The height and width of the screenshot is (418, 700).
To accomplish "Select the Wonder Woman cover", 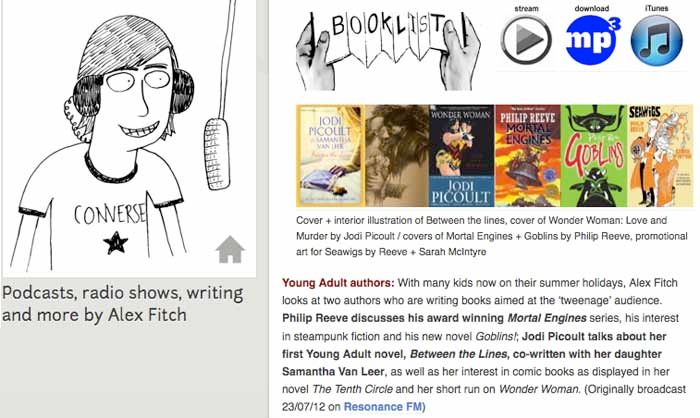I will point(462,155).
